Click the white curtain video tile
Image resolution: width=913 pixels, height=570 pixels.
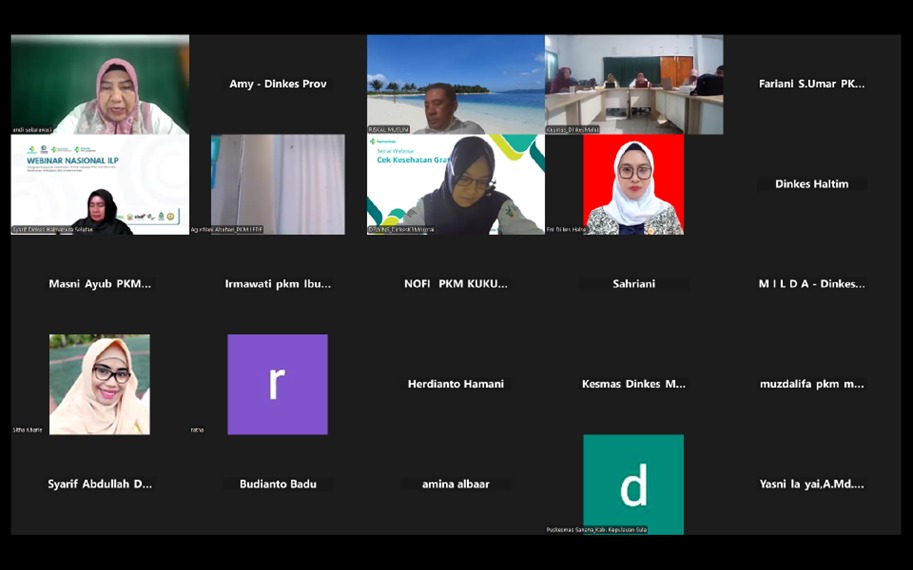pos(277,184)
